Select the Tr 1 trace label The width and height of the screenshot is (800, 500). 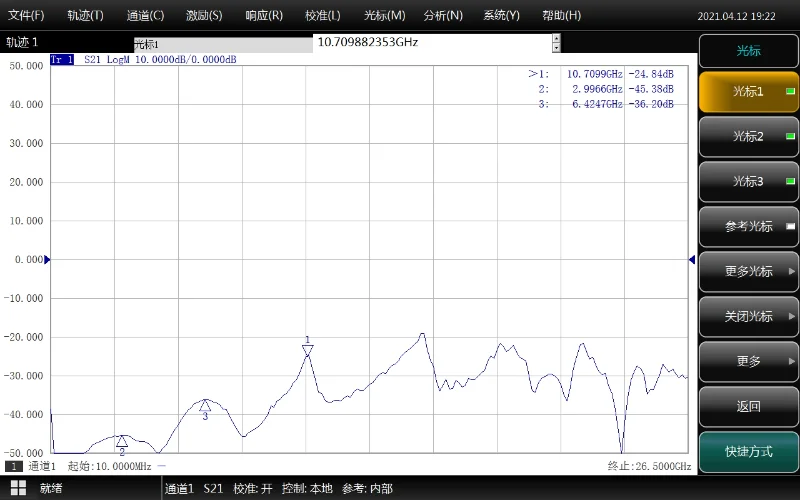click(x=62, y=60)
